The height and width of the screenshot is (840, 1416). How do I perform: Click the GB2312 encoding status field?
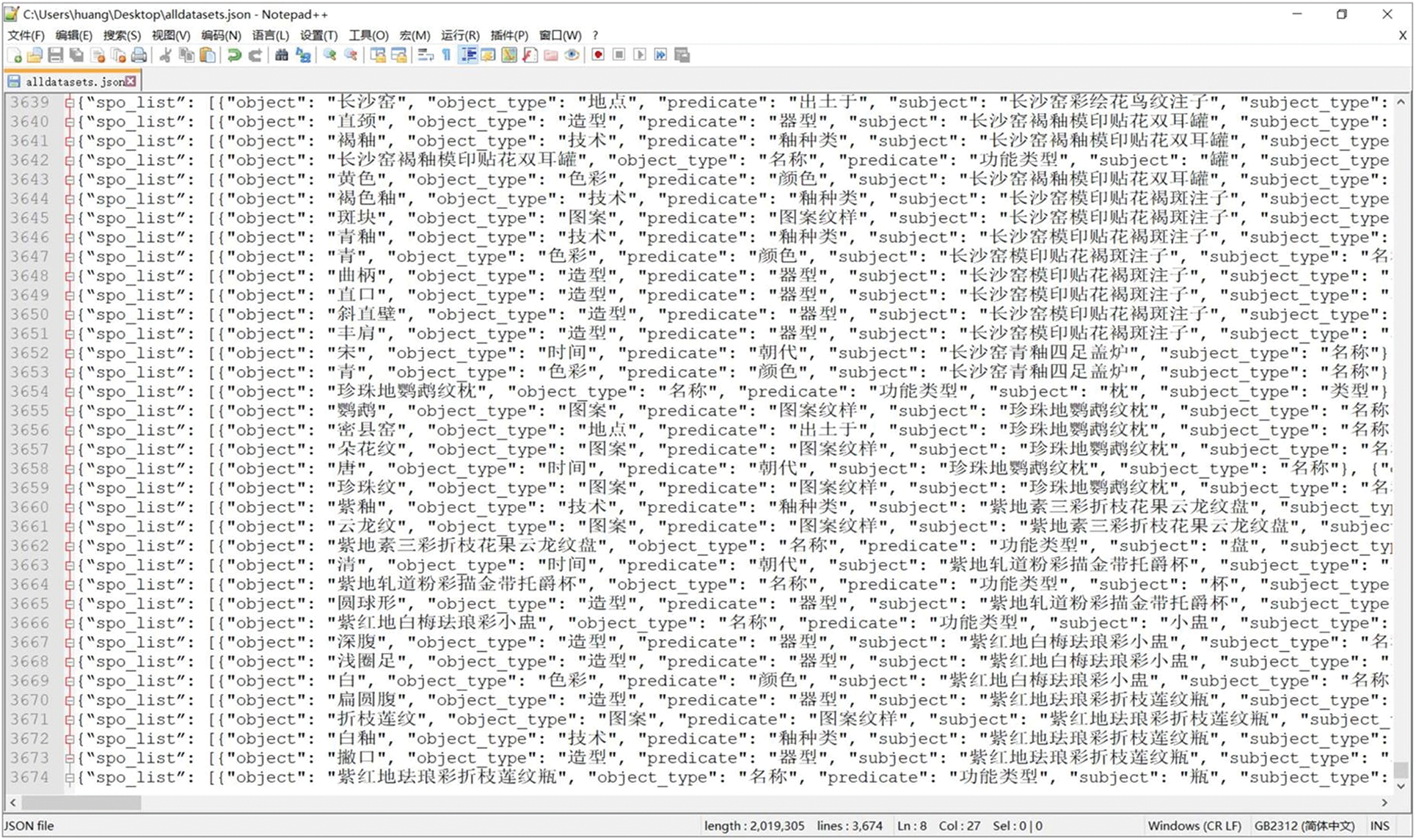(1304, 825)
